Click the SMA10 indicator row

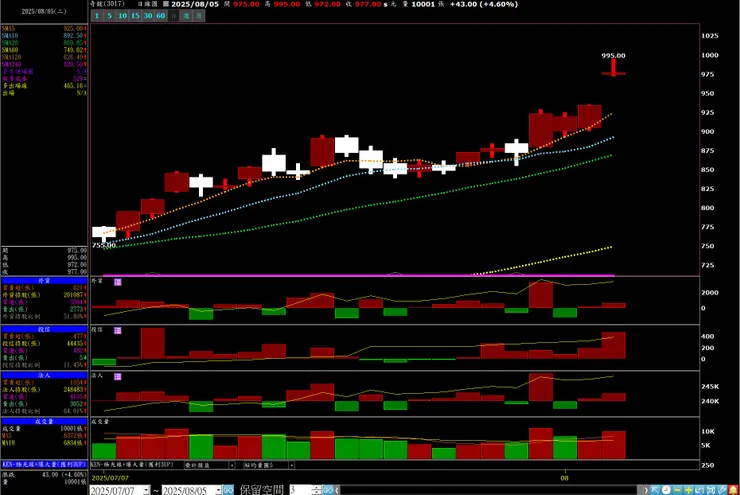tap(44, 36)
